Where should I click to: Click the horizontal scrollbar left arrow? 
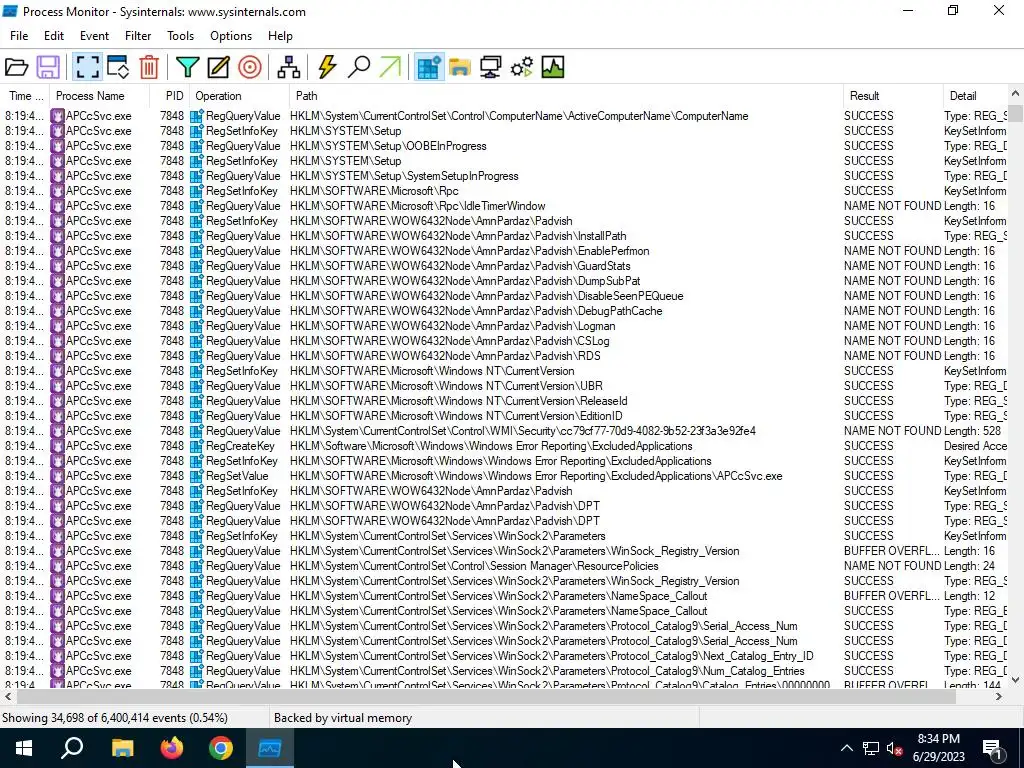[7, 697]
